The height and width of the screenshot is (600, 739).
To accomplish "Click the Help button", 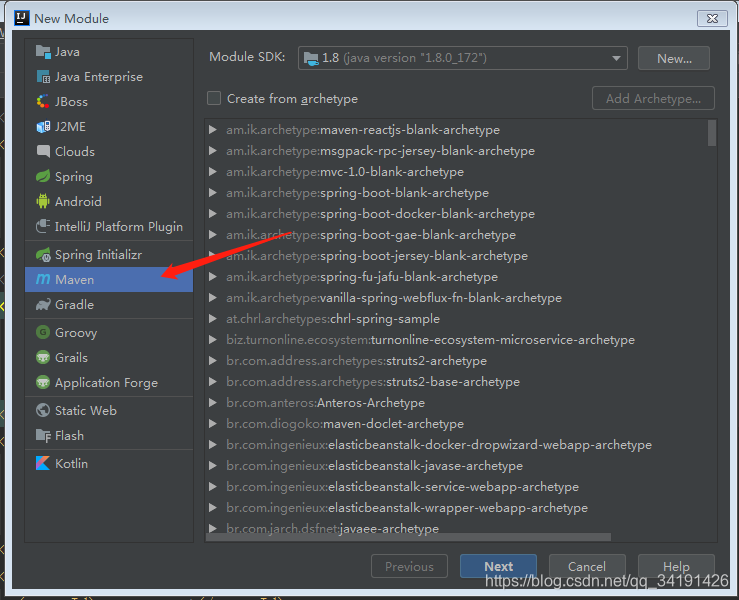I will [x=676, y=566].
